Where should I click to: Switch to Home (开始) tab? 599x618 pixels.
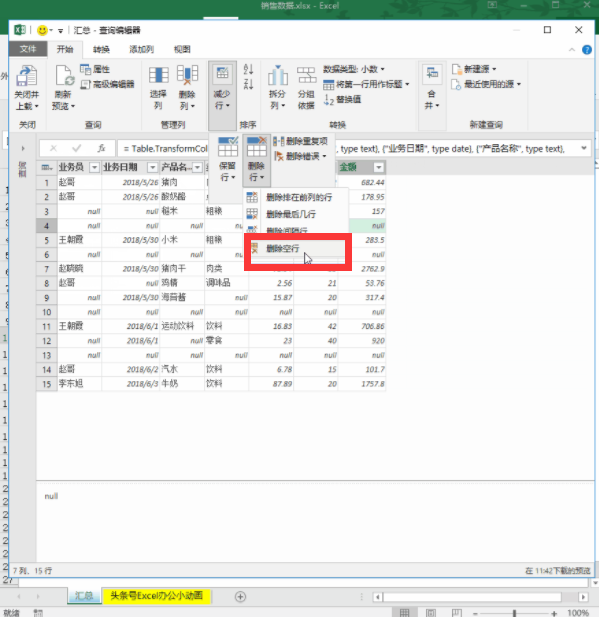[65, 49]
